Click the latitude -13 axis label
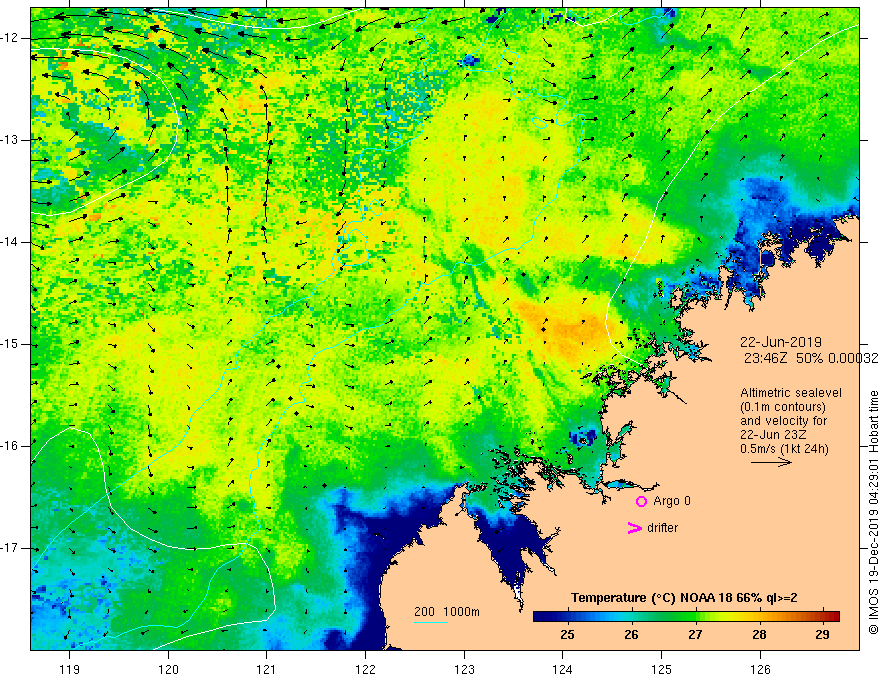 pos(10,140)
